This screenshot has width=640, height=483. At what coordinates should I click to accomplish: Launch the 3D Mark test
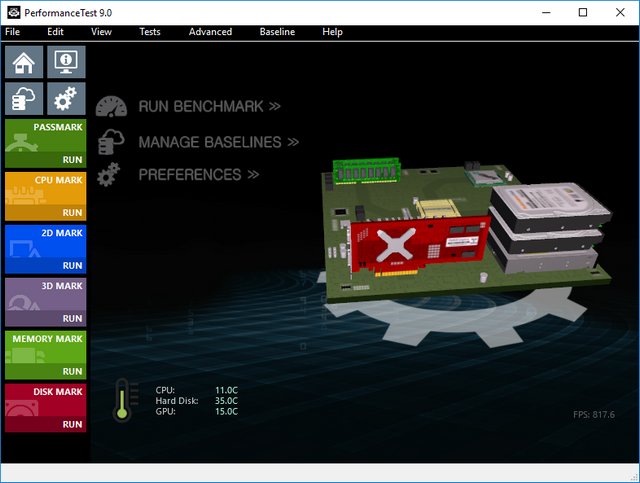72,318
